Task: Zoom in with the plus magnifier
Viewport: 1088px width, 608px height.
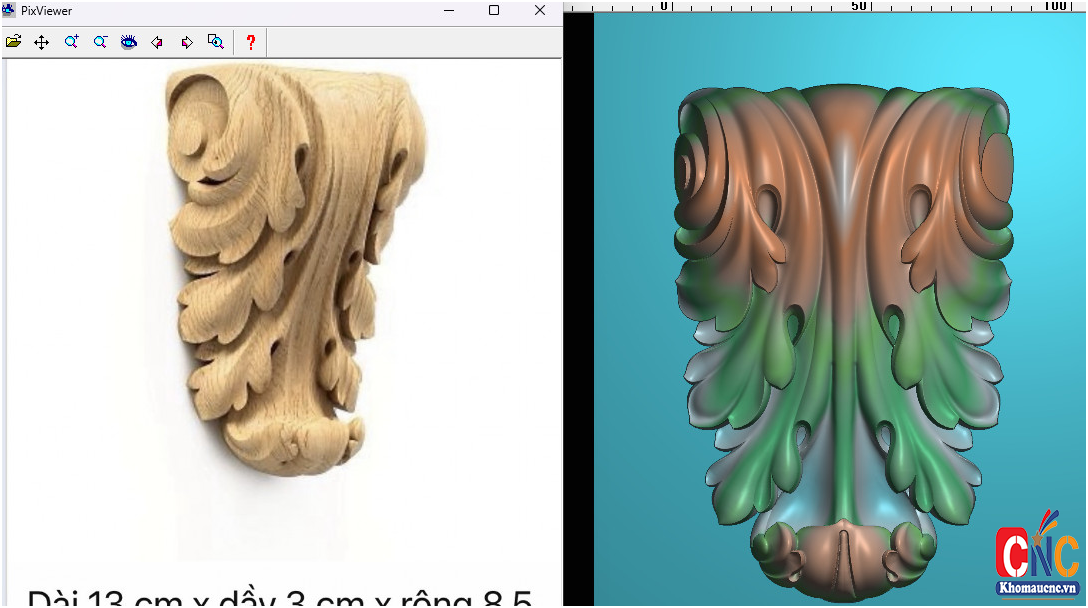Action: [71, 42]
